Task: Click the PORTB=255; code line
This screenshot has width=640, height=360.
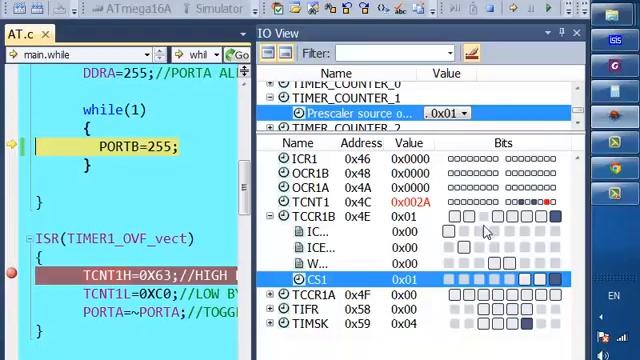Action: [138, 147]
